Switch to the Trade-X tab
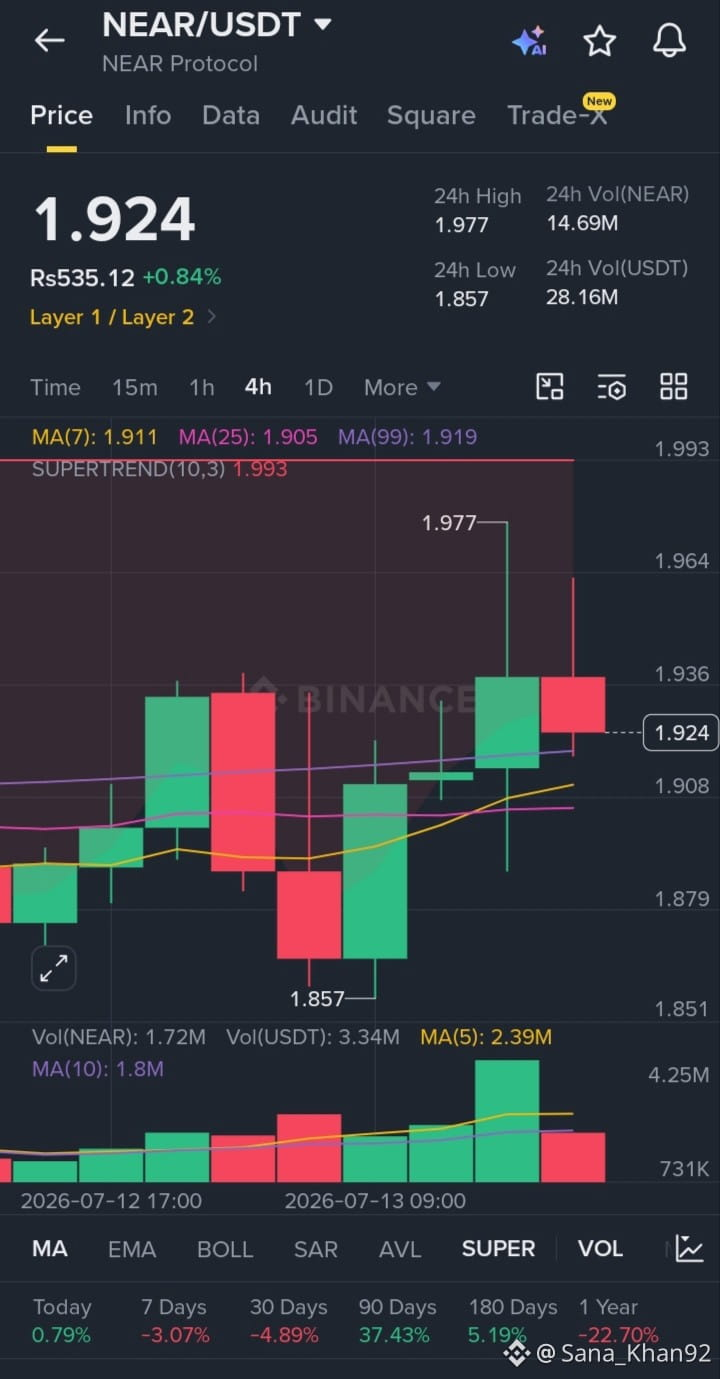 [557, 115]
